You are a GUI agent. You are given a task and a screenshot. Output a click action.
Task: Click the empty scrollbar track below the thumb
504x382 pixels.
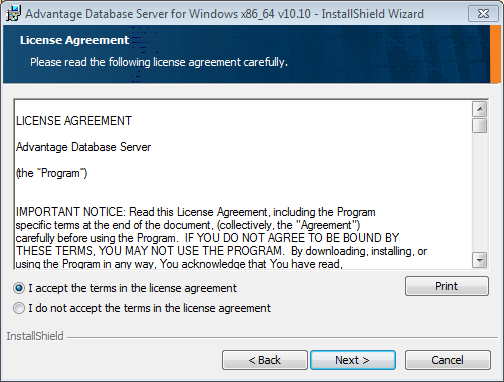[x=480, y=192]
